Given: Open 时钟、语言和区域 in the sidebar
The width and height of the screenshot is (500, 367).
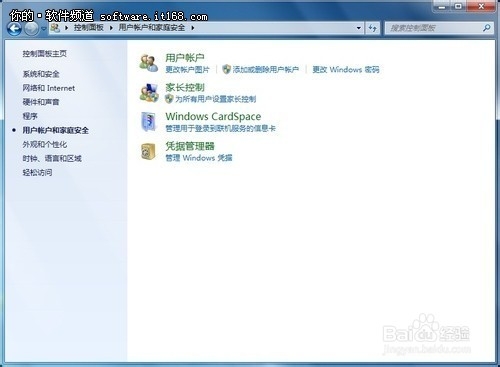Looking at the screenshot, I should 52,158.
